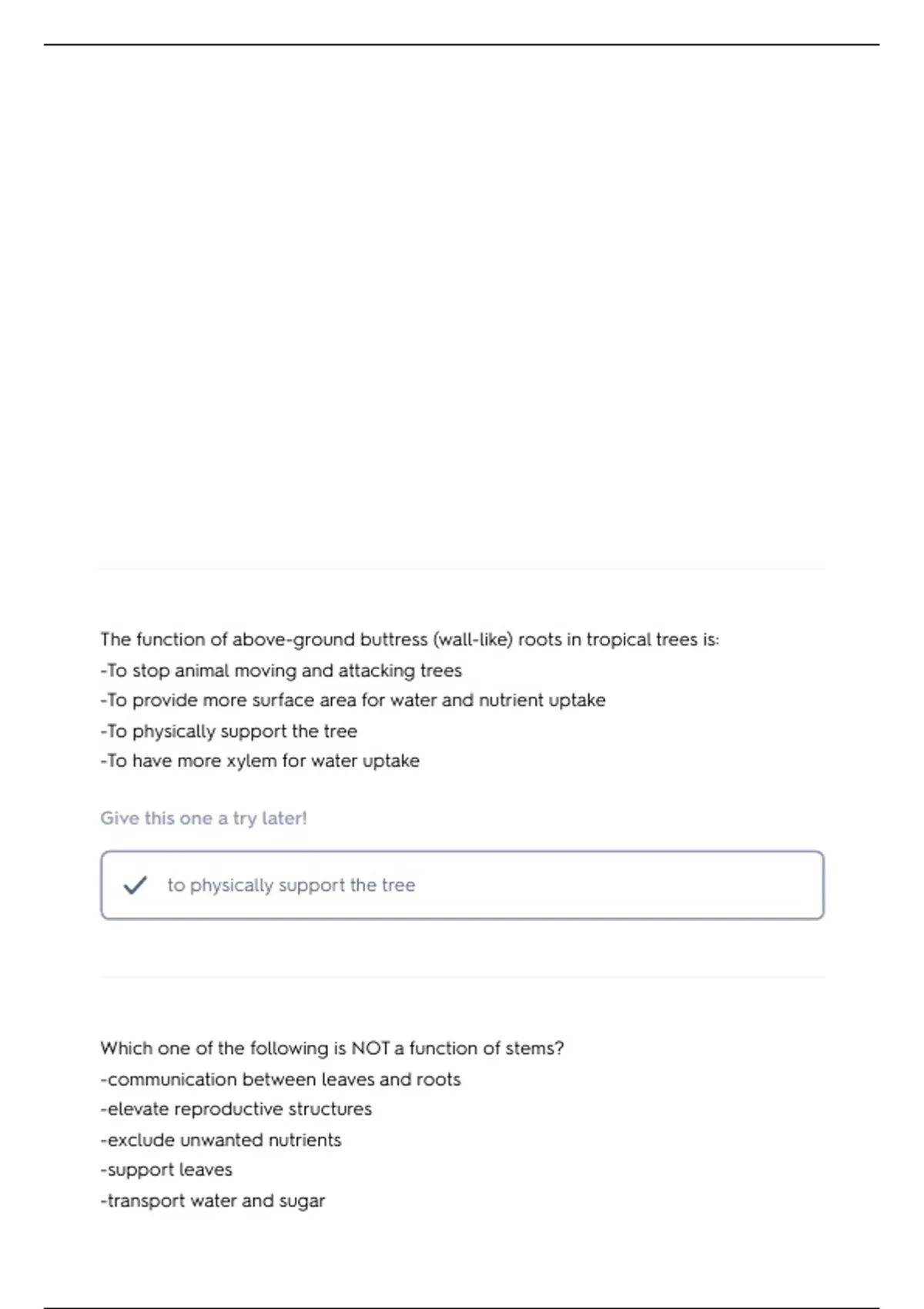Click the black rule at the page bottom
This screenshot has width=924, height=1309.
click(x=462, y=1307)
